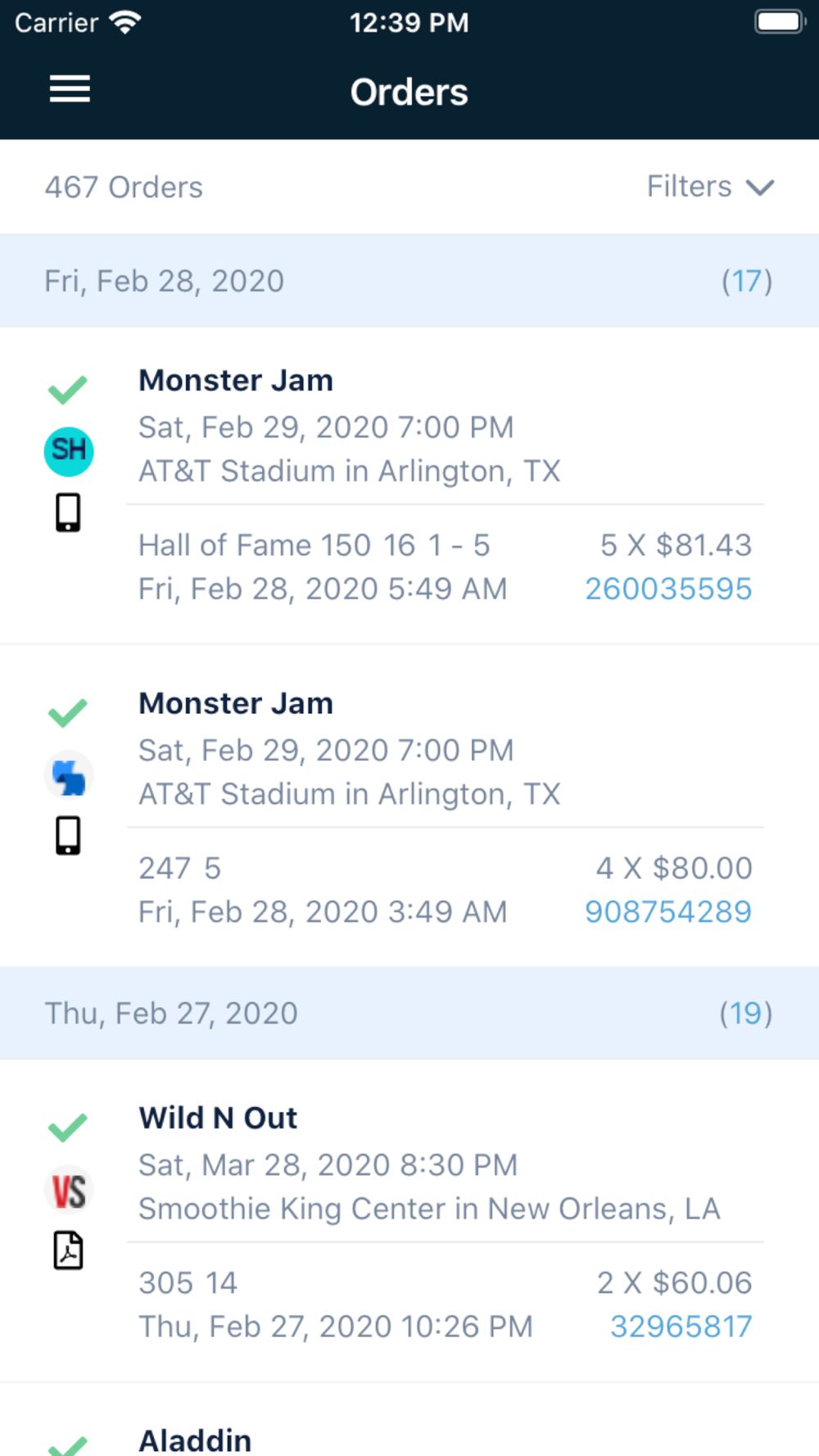Open order number 32965817
The height and width of the screenshot is (1456, 819).
coord(681,1327)
